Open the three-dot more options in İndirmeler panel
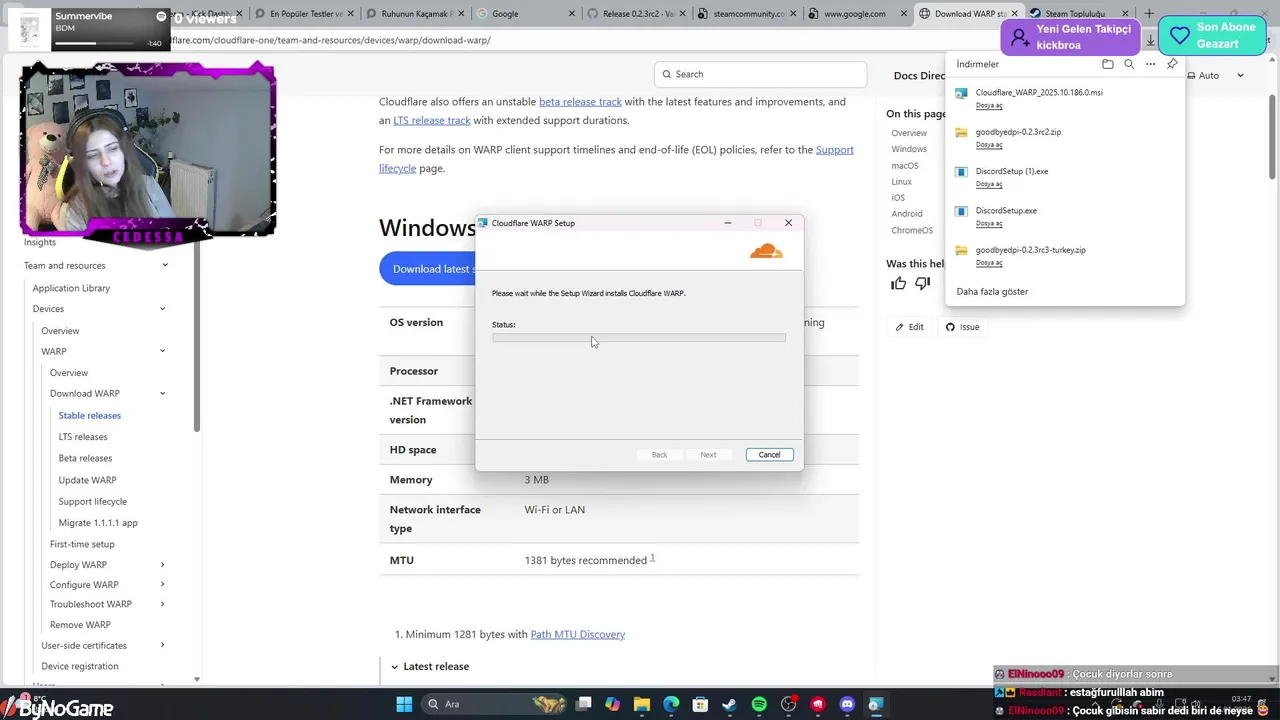 (x=1150, y=64)
